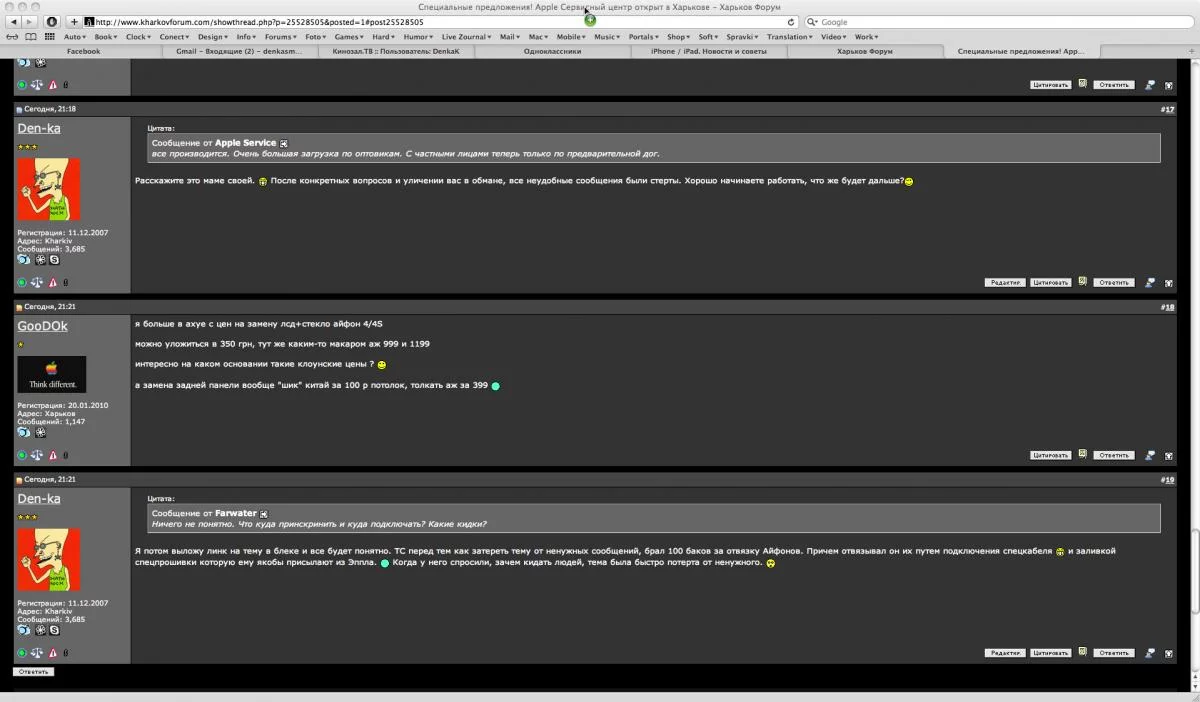Image resolution: width=1200 pixels, height=702 pixels.
Task: Expand the Book bookmarks folder
Action: pyautogui.click(x=107, y=37)
